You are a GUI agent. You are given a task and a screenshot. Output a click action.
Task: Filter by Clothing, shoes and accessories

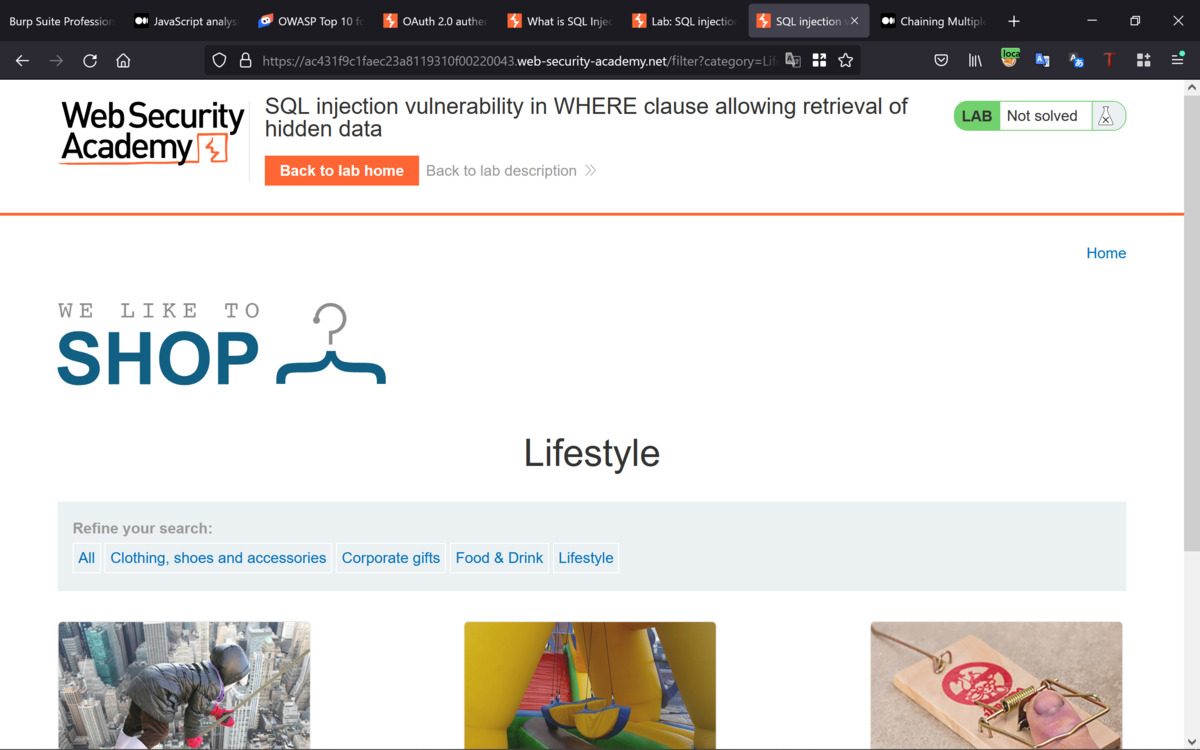click(x=218, y=558)
